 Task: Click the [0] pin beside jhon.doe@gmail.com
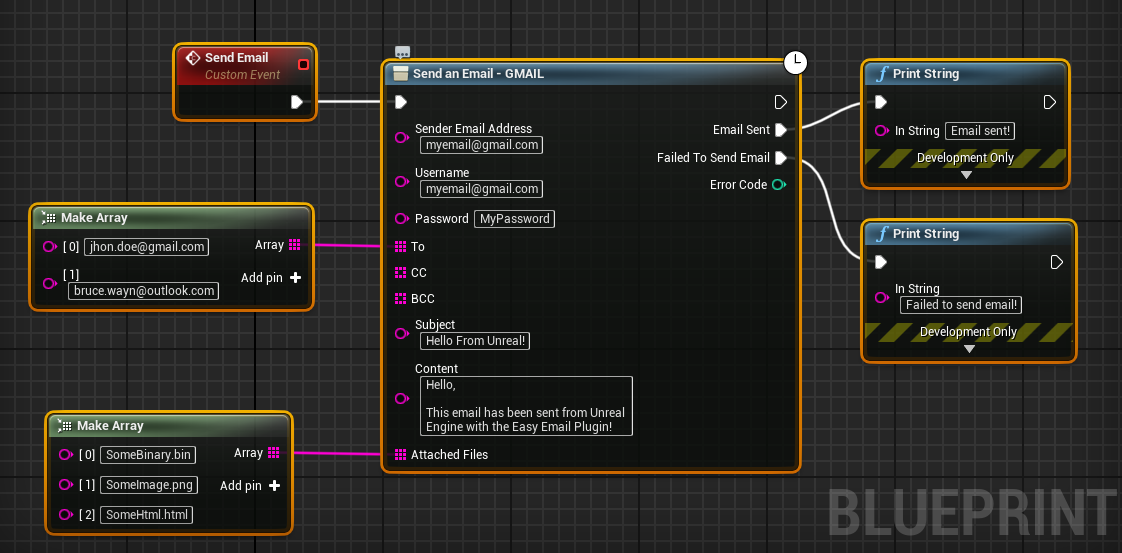point(49,247)
